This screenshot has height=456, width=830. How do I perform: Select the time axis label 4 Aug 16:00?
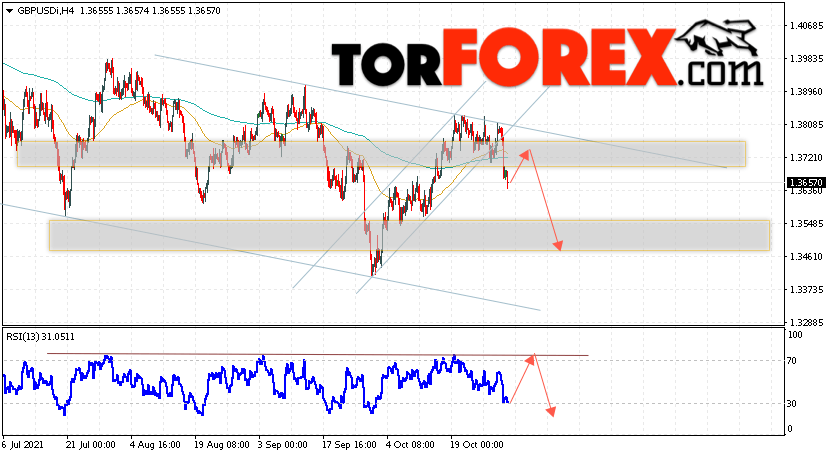point(155,445)
